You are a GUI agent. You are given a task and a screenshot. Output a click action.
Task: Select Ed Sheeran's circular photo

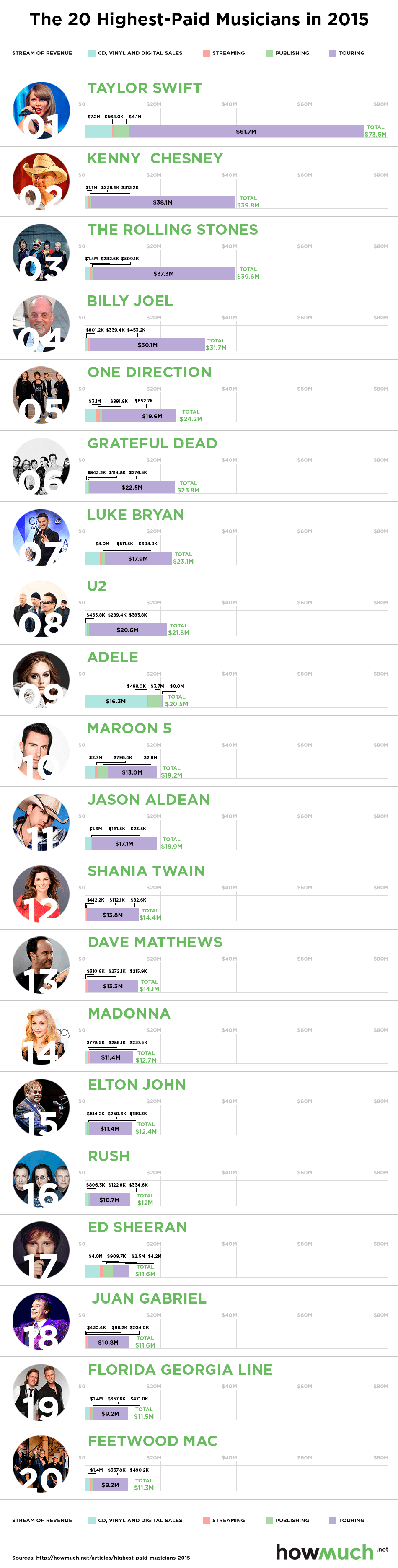pyautogui.click(x=41, y=1249)
